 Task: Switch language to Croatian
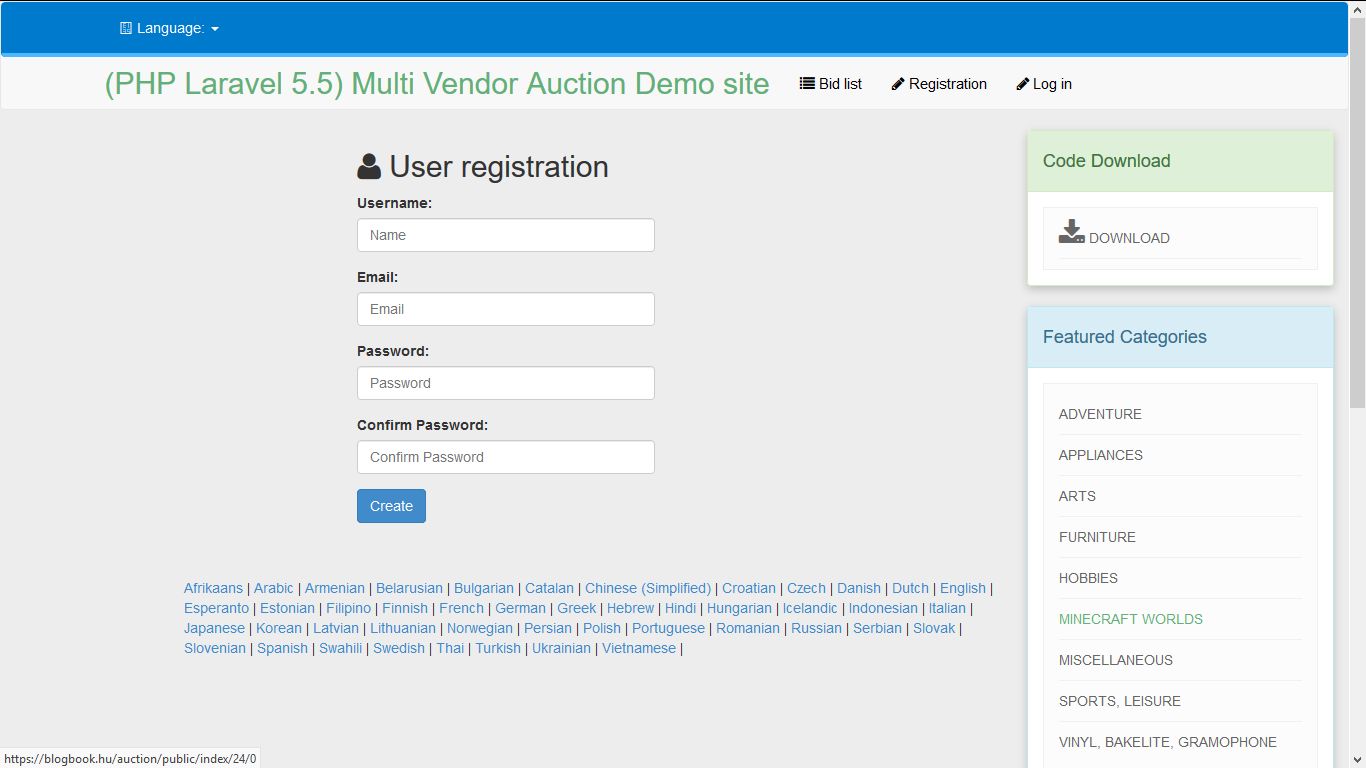pyautogui.click(x=749, y=588)
